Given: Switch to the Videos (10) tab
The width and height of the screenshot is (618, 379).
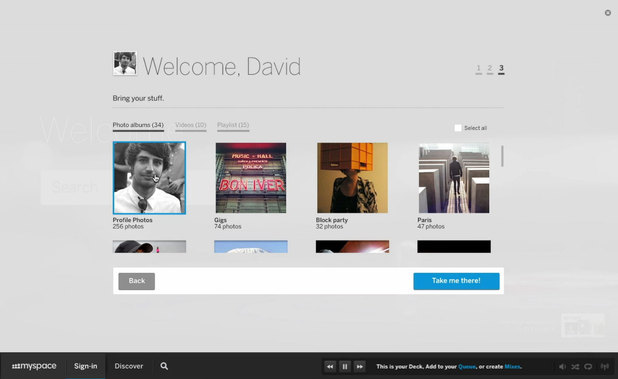Looking at the screenshot, I should (x=191, y=125).
